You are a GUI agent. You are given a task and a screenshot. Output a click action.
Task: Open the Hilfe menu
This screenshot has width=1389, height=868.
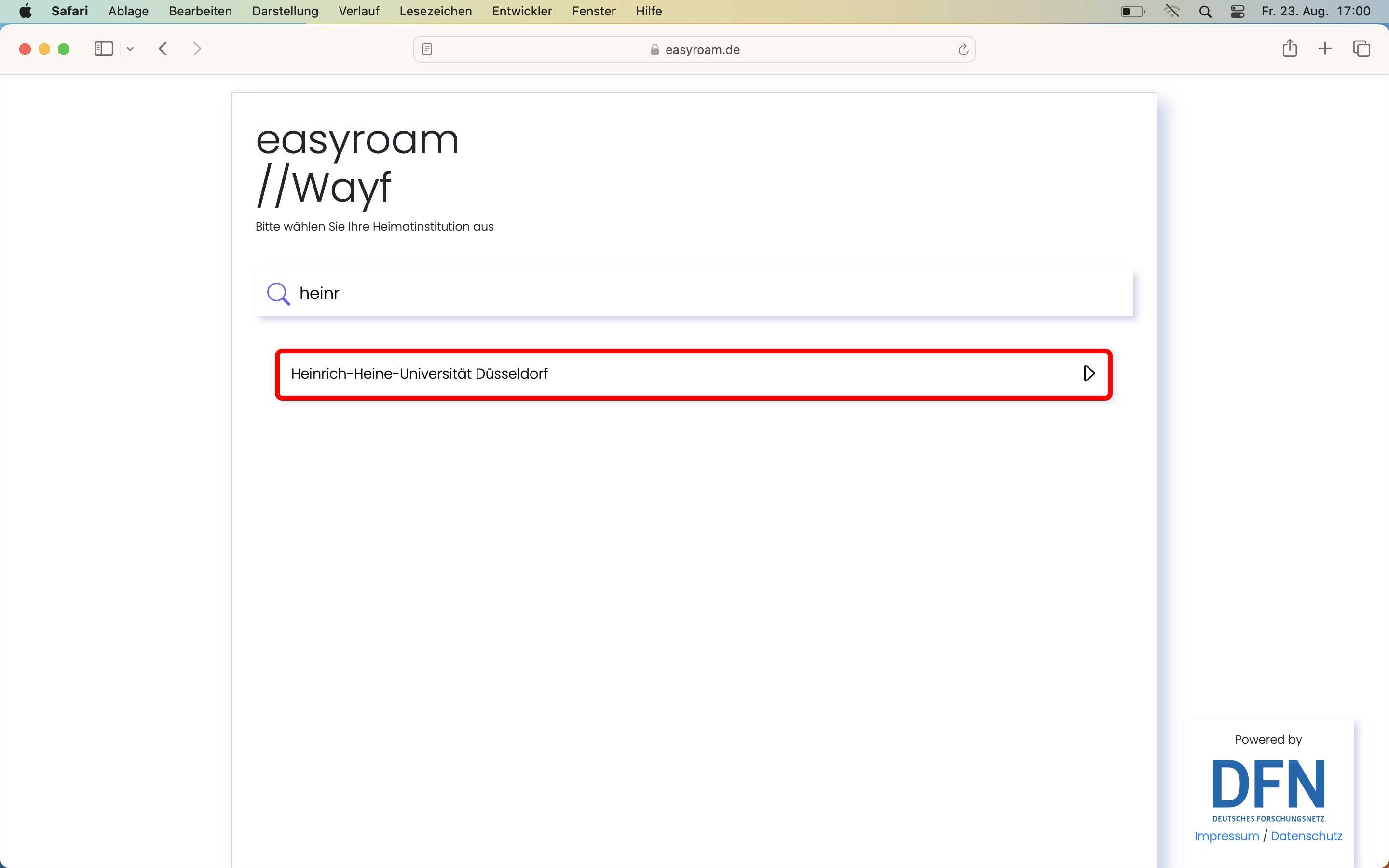[649, 11]
